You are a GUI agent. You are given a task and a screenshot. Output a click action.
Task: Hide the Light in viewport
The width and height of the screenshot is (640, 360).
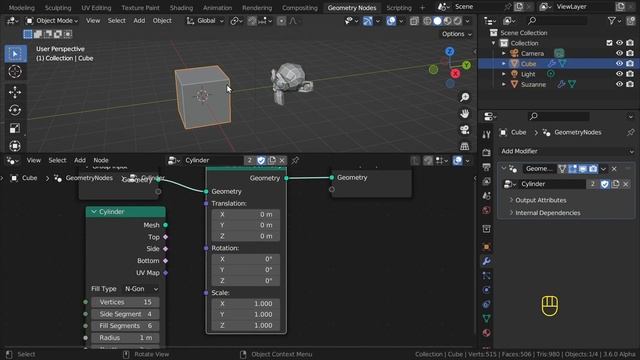[x=619, y=74]
